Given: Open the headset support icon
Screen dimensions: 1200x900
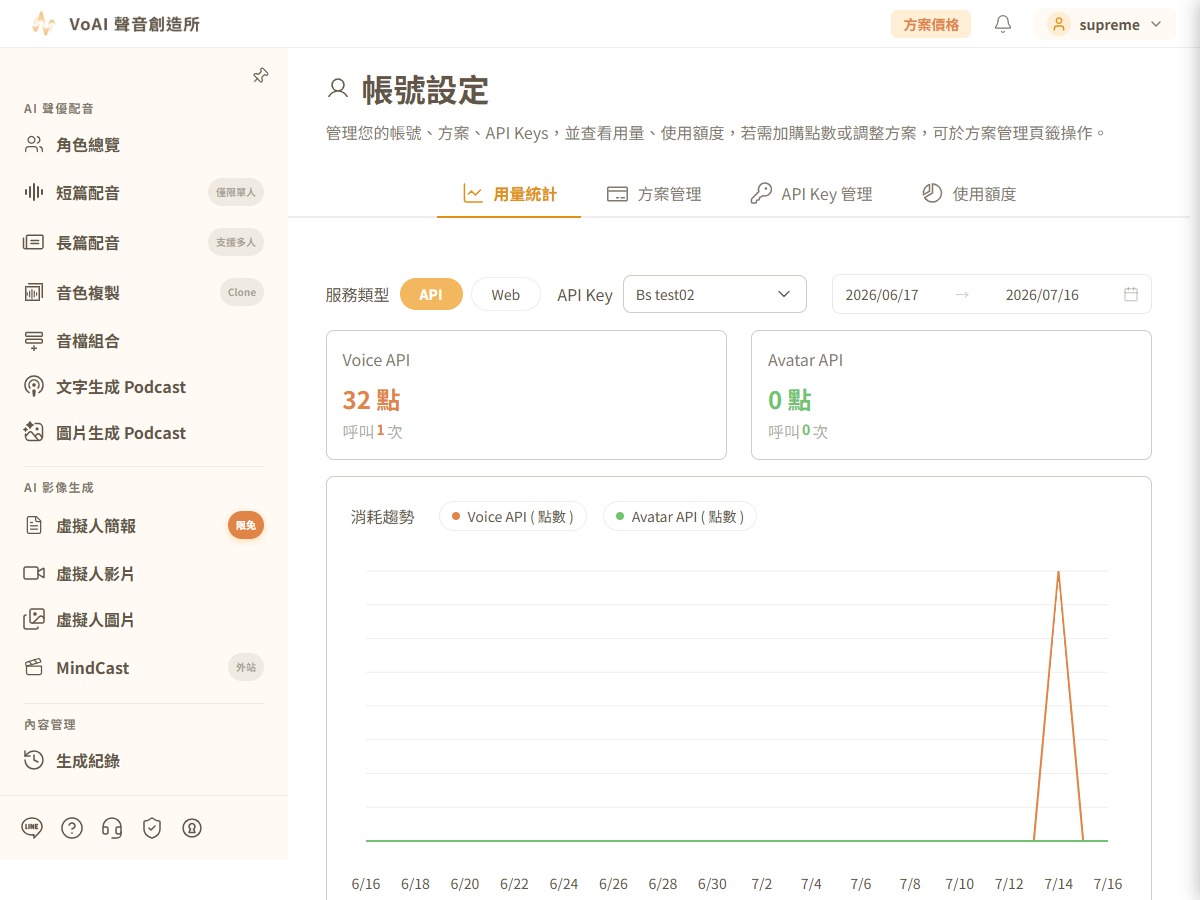Looking at the screenshot, I should pyautogui.click(x=112, y=828).
